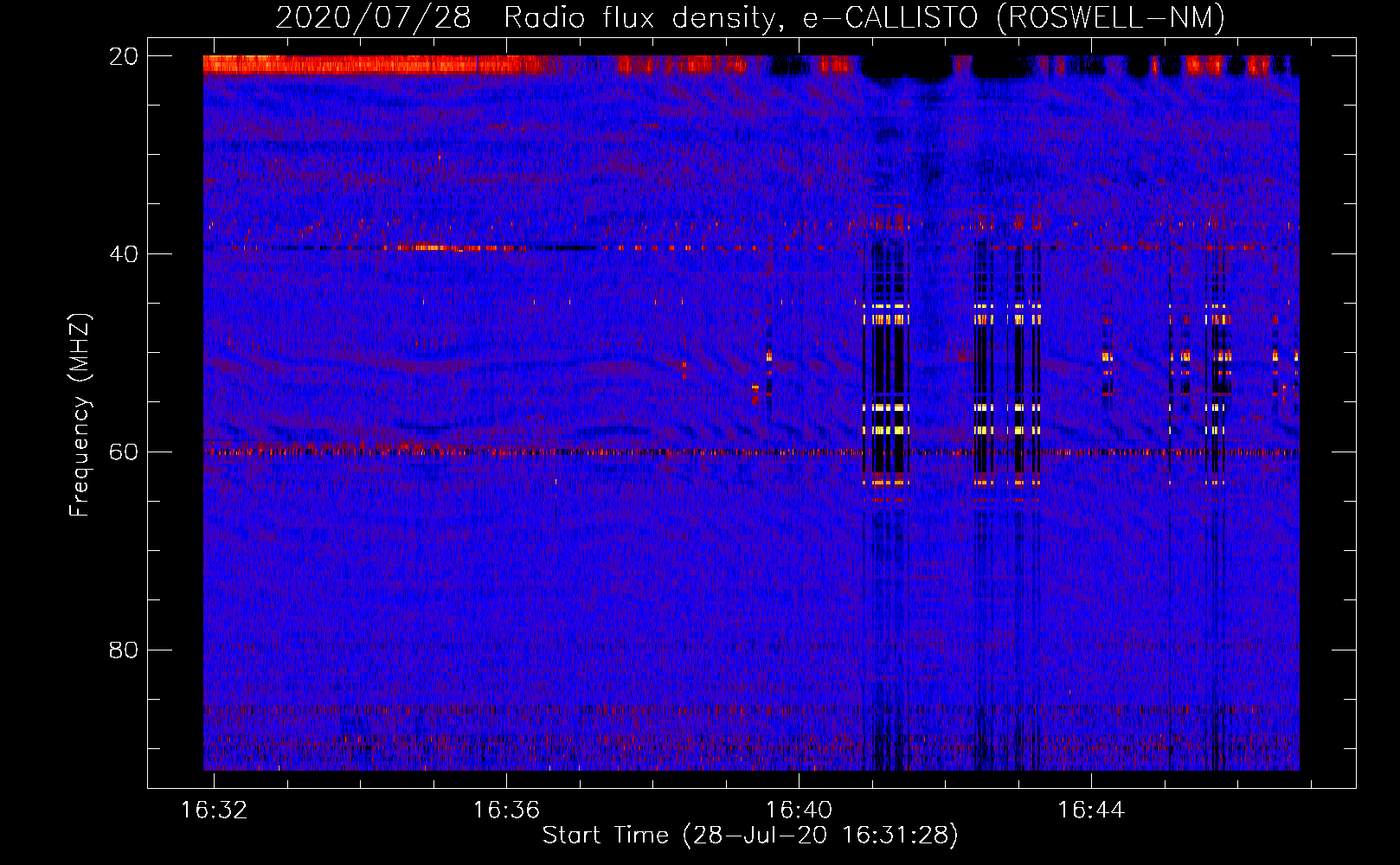Click the "Frequency (MHZ)" y-axis label
Viewport: 1400px width, 865px height.
(80, 415)
